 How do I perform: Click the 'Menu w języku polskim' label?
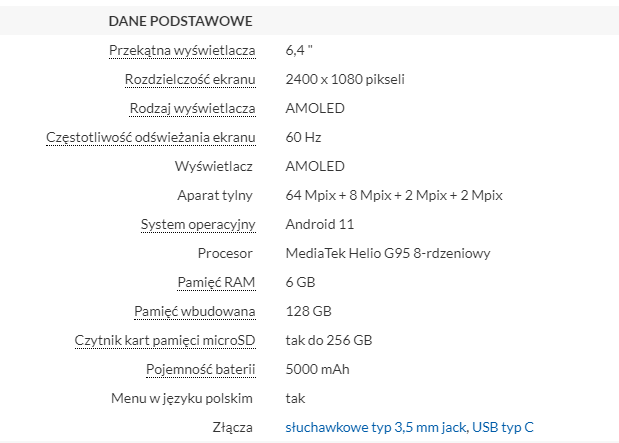(x=182, y=399)
